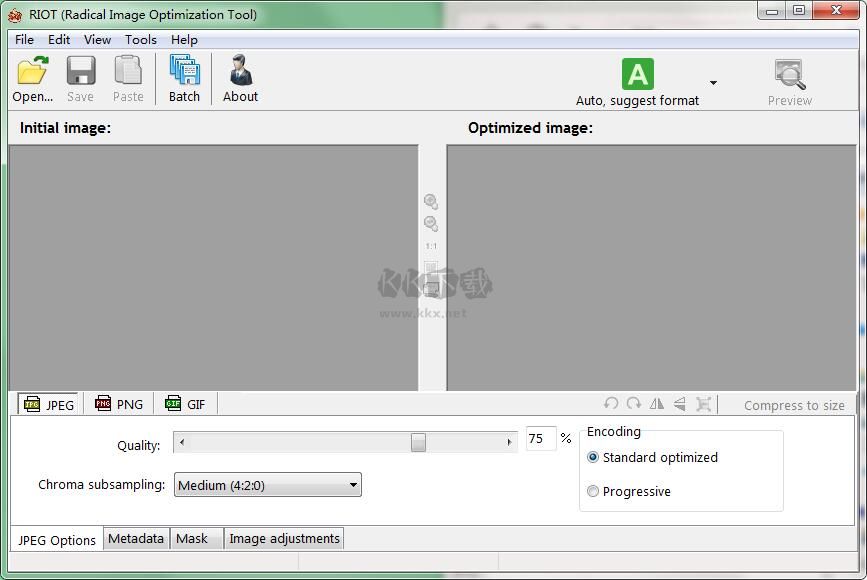Screen dimensions: 867x580
Task: Open dropdown arrow beside Auto suggest format
Action: (x=713, y=83)
